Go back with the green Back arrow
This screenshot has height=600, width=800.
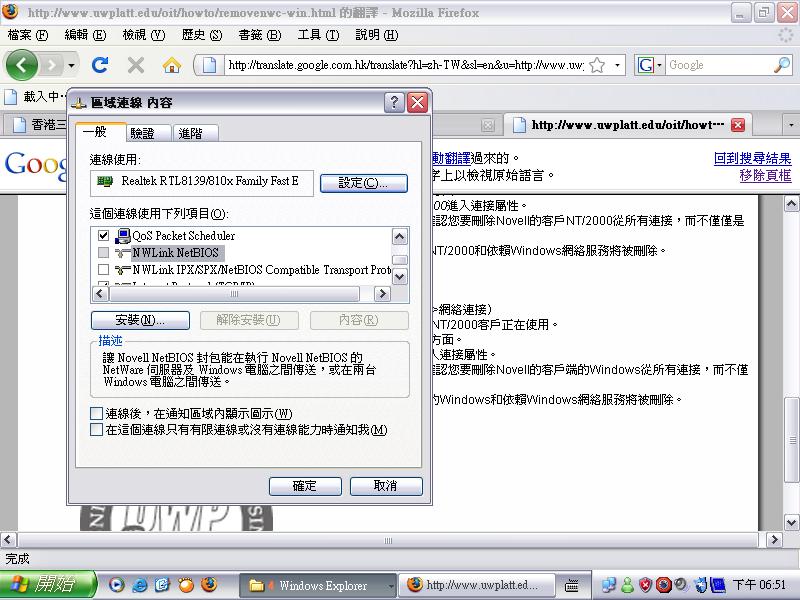21,65
